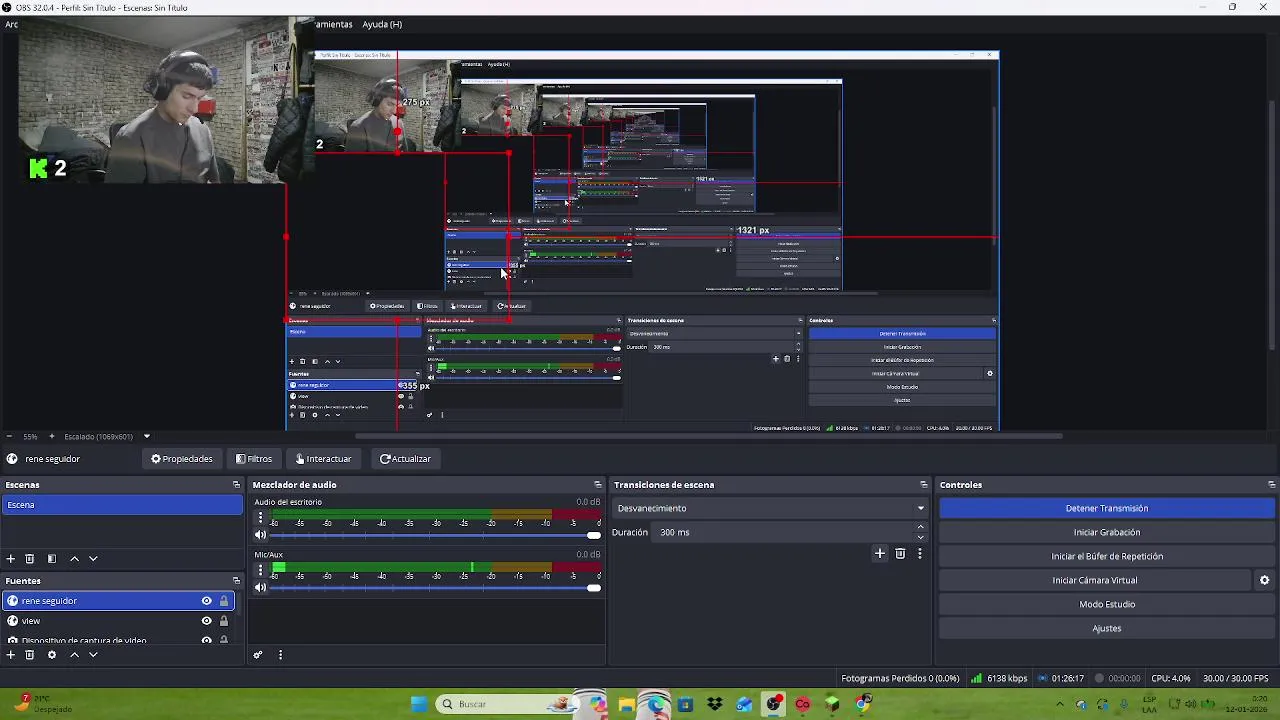The image size is (1280, 720).
Task: Remove scene transition with trash icon
Action: (x=900, y=553)
